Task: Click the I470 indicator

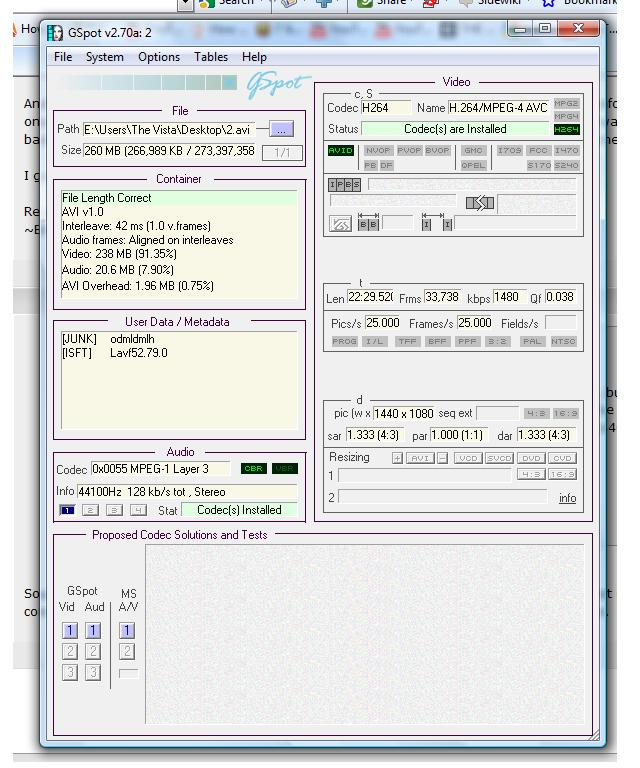Action: [566, 150]
